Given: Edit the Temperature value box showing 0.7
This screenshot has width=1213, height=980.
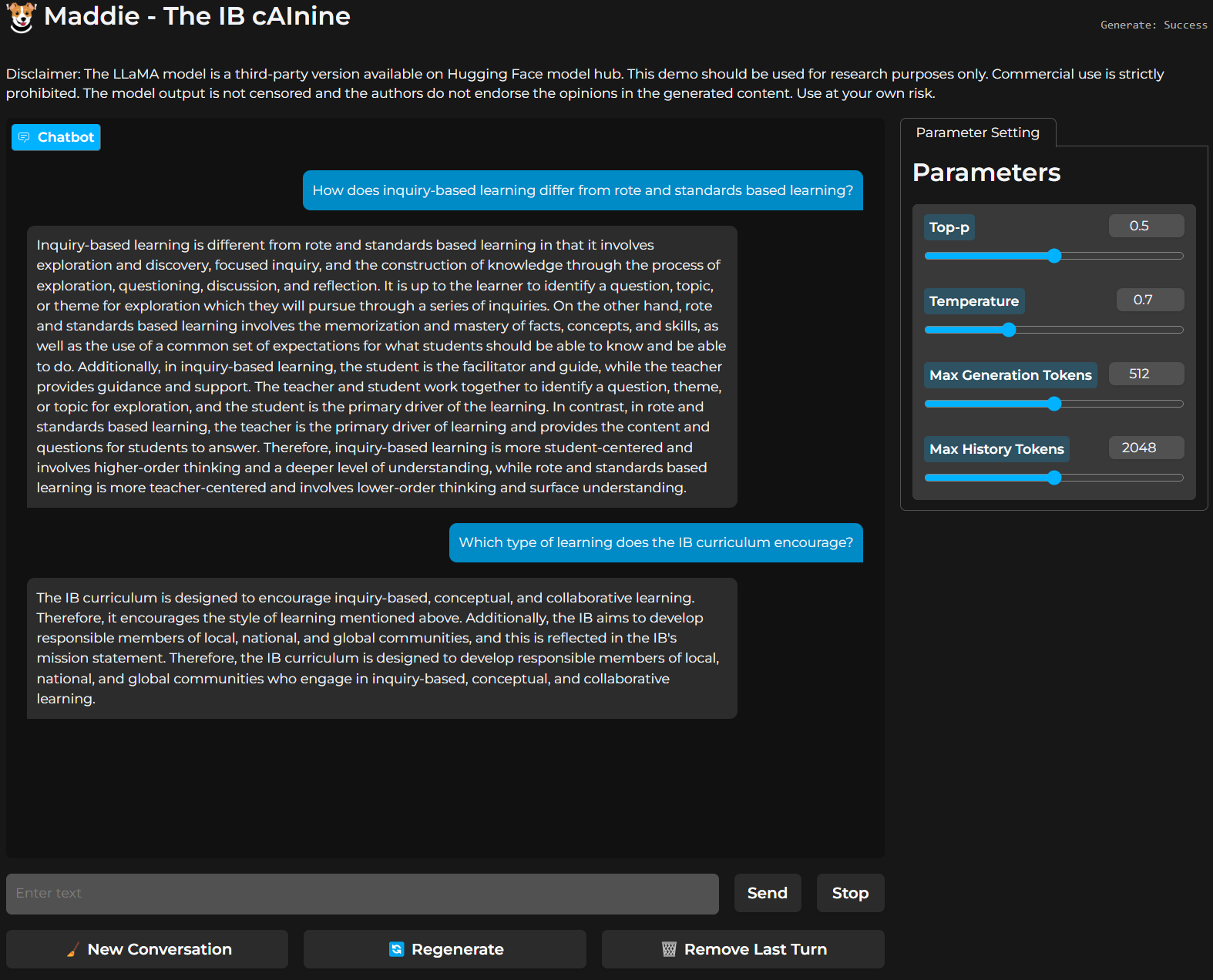Looking at the screenshot, I should tap(1150, 300).
